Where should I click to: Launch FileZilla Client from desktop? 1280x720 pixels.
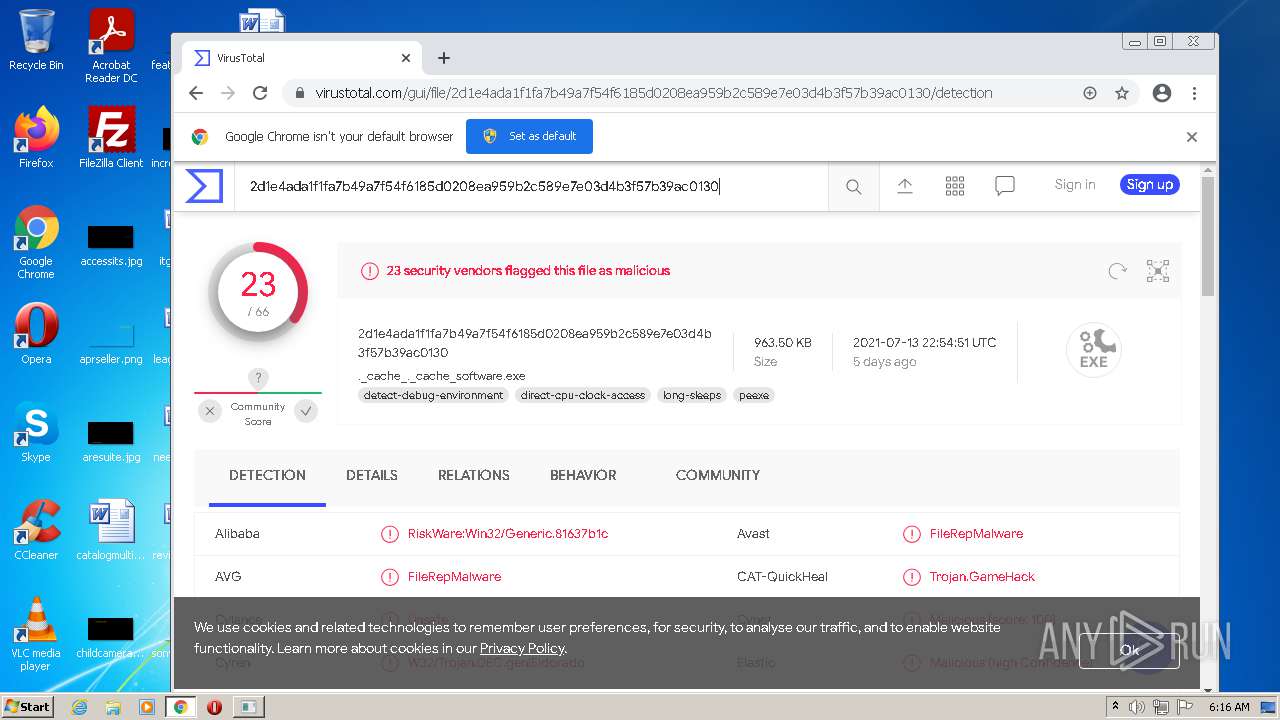(111, 137)
